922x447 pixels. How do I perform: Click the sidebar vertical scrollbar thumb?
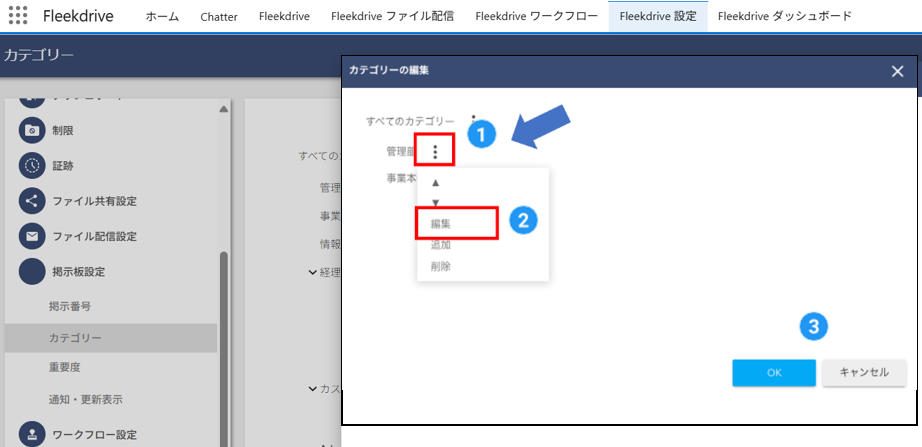(223, 347)
